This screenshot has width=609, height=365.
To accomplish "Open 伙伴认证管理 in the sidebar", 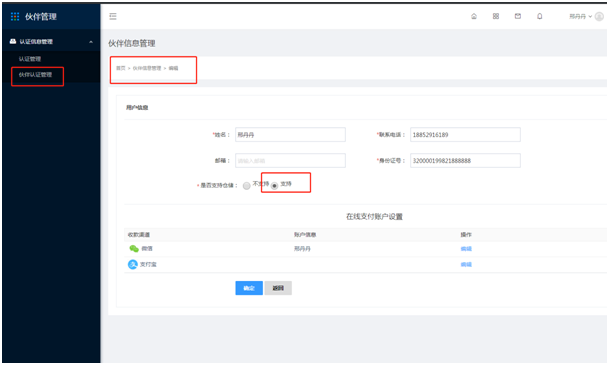I will coord(35,75).
